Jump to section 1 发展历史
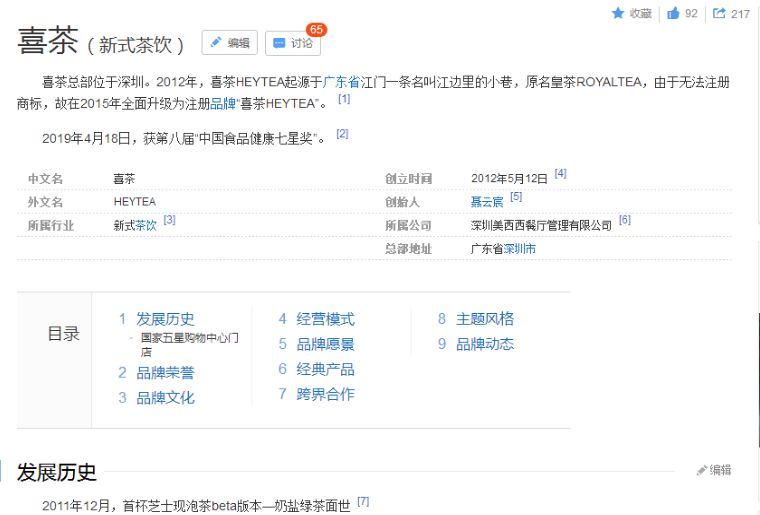This screenshot has height=515, width=760. pos(165,319)
